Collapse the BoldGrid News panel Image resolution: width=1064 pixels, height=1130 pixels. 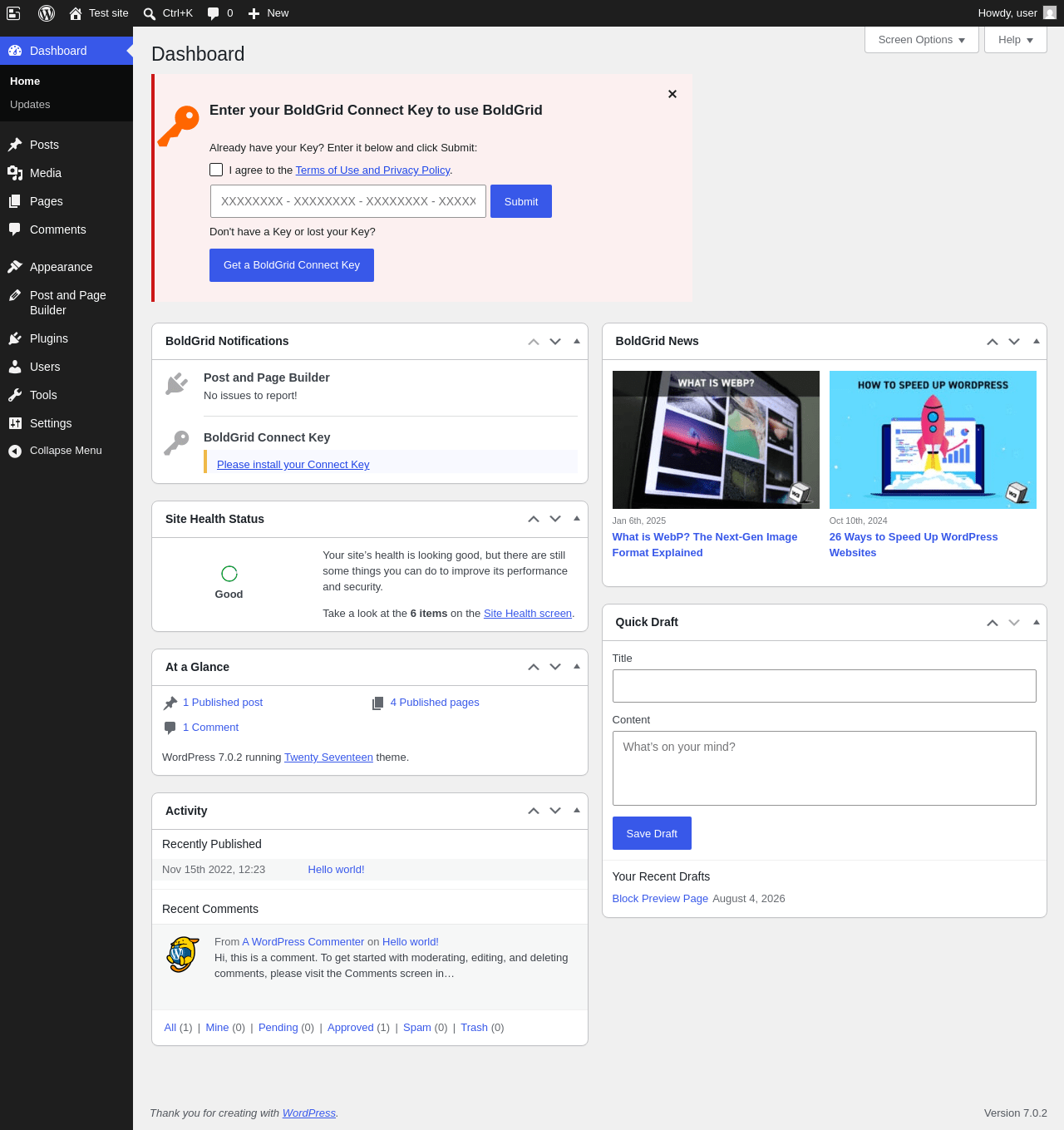pos(1036,342)
